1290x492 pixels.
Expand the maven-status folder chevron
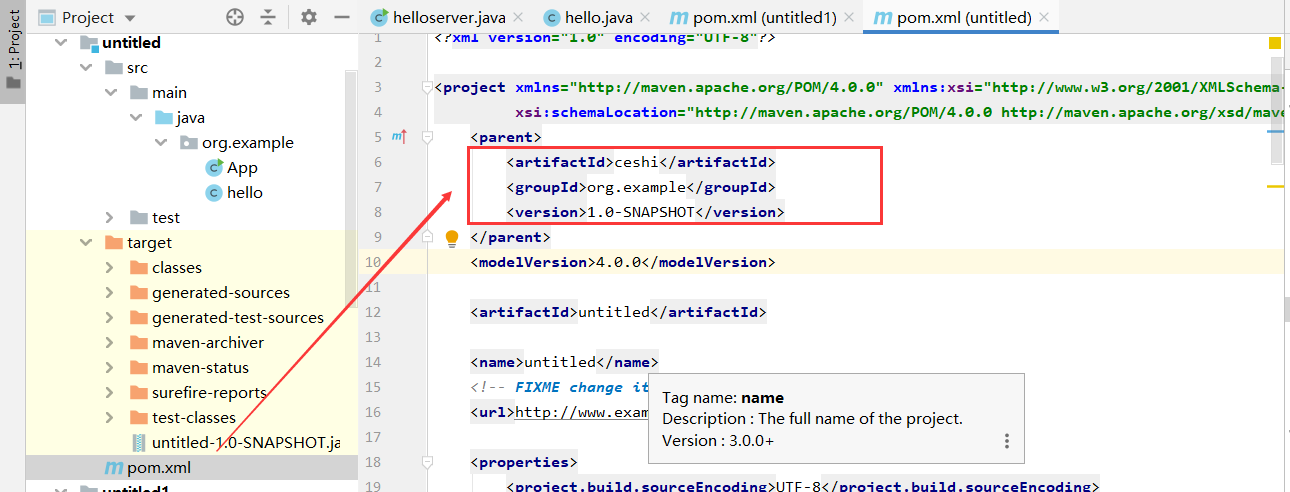(110, 368)
